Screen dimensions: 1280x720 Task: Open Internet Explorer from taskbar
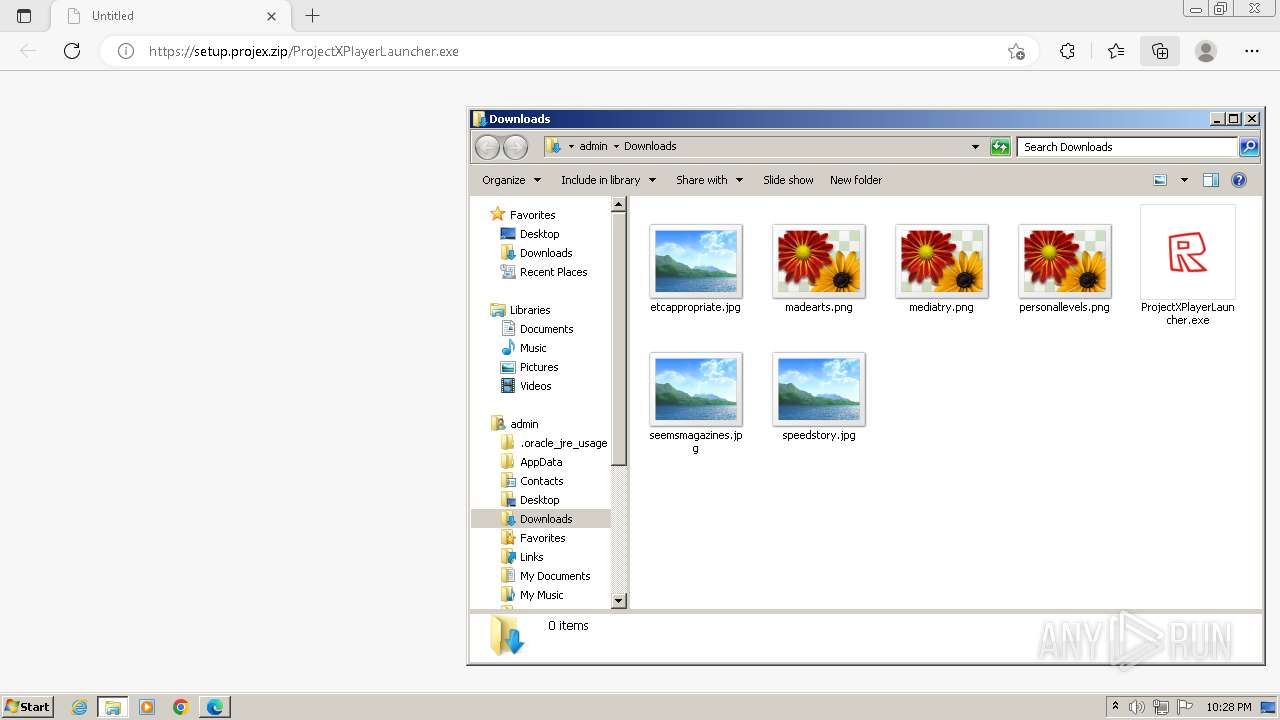[80, 707]
